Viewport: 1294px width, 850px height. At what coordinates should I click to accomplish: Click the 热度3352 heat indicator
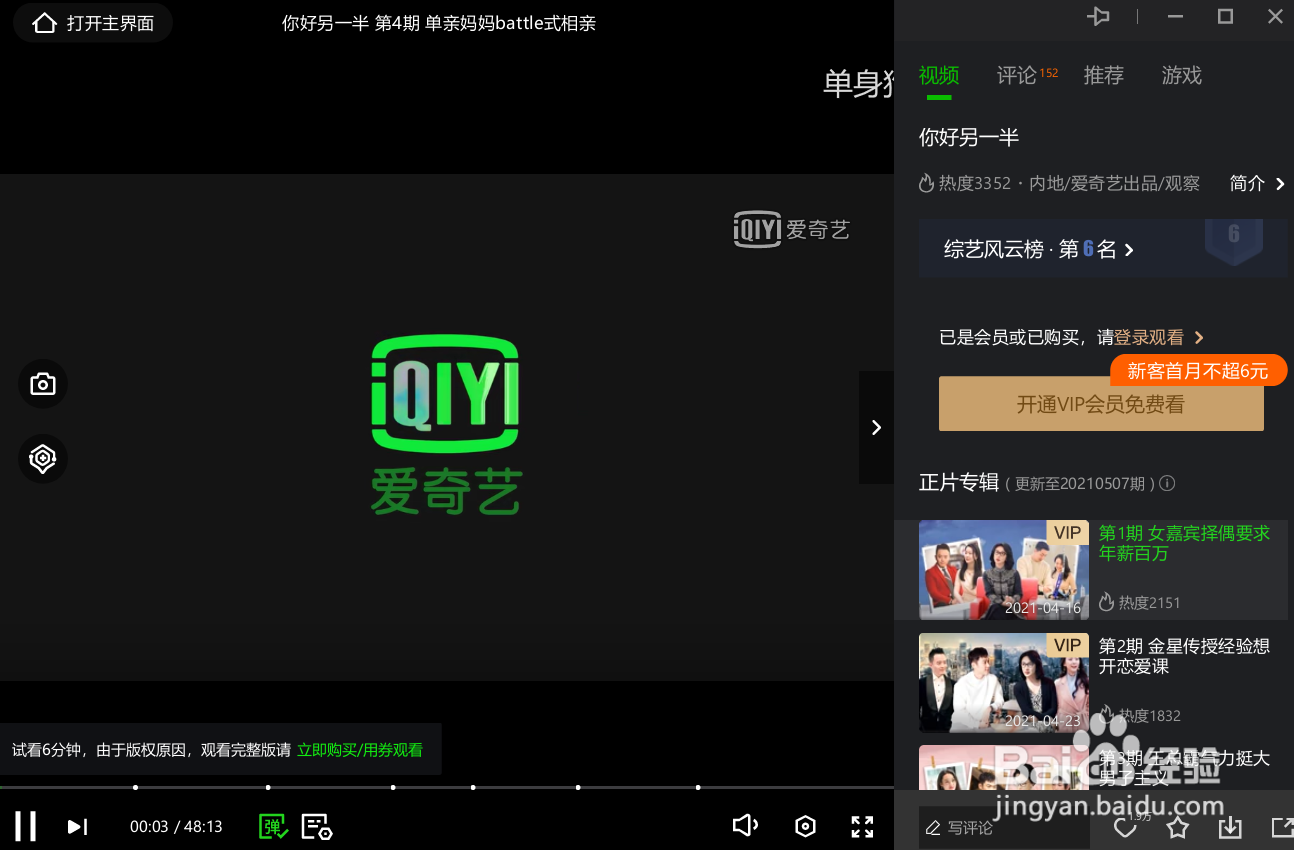pos(965,184)
